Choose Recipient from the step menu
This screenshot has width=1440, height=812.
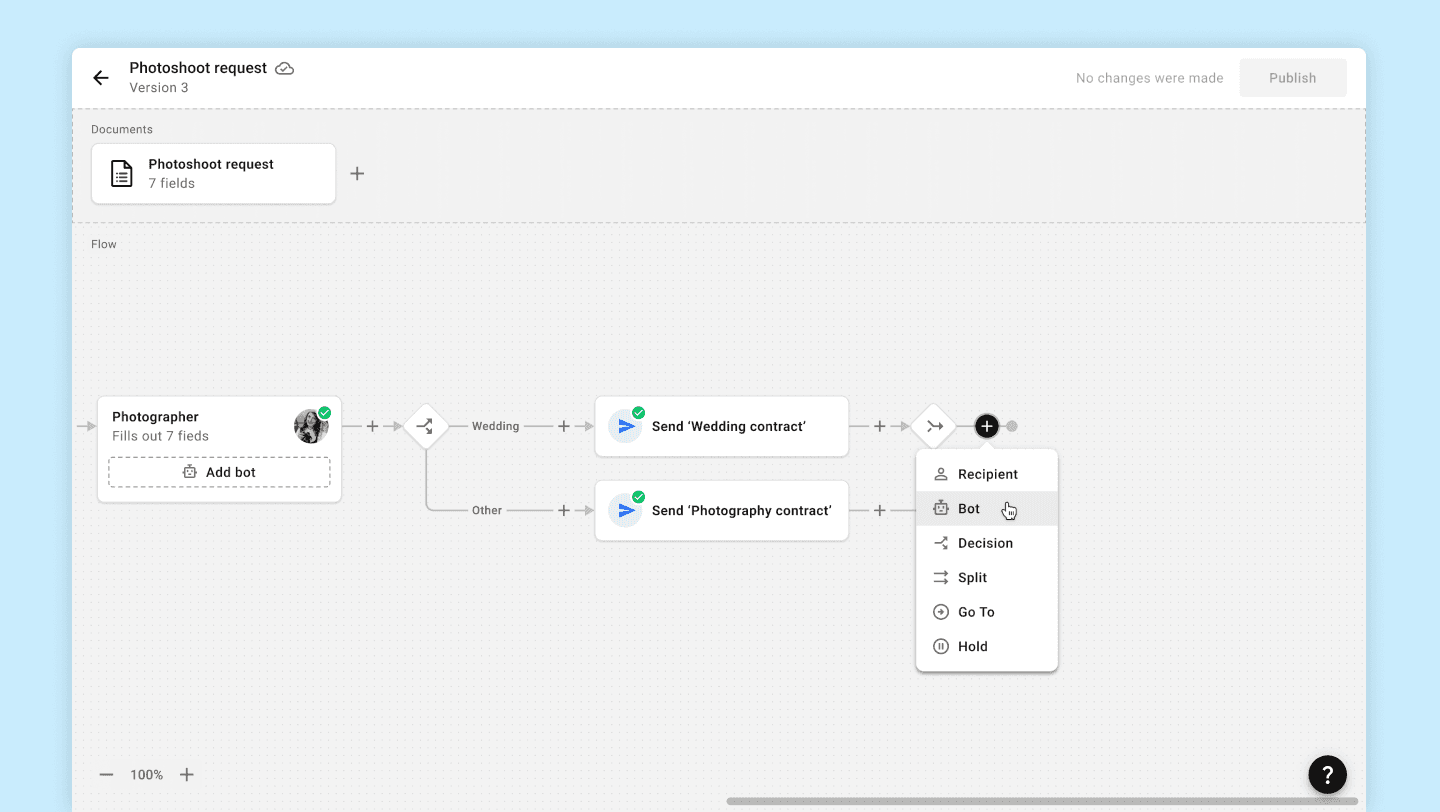point(987,474)
